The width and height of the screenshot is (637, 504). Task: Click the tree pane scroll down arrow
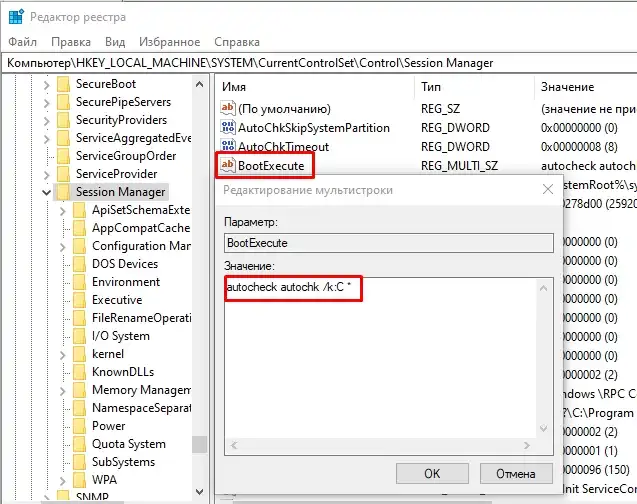coord(199,491)
